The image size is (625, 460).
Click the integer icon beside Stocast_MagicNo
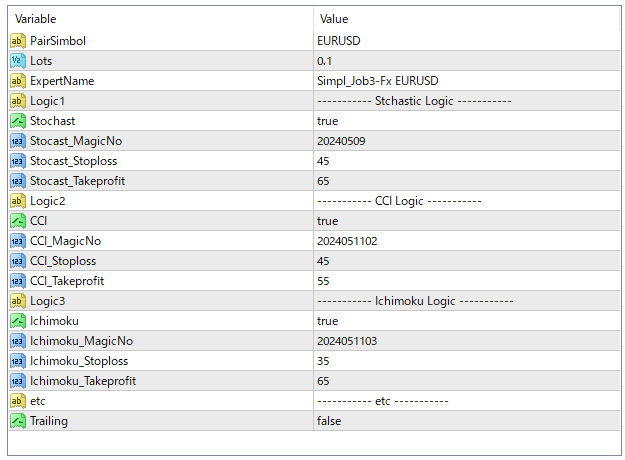17,141
